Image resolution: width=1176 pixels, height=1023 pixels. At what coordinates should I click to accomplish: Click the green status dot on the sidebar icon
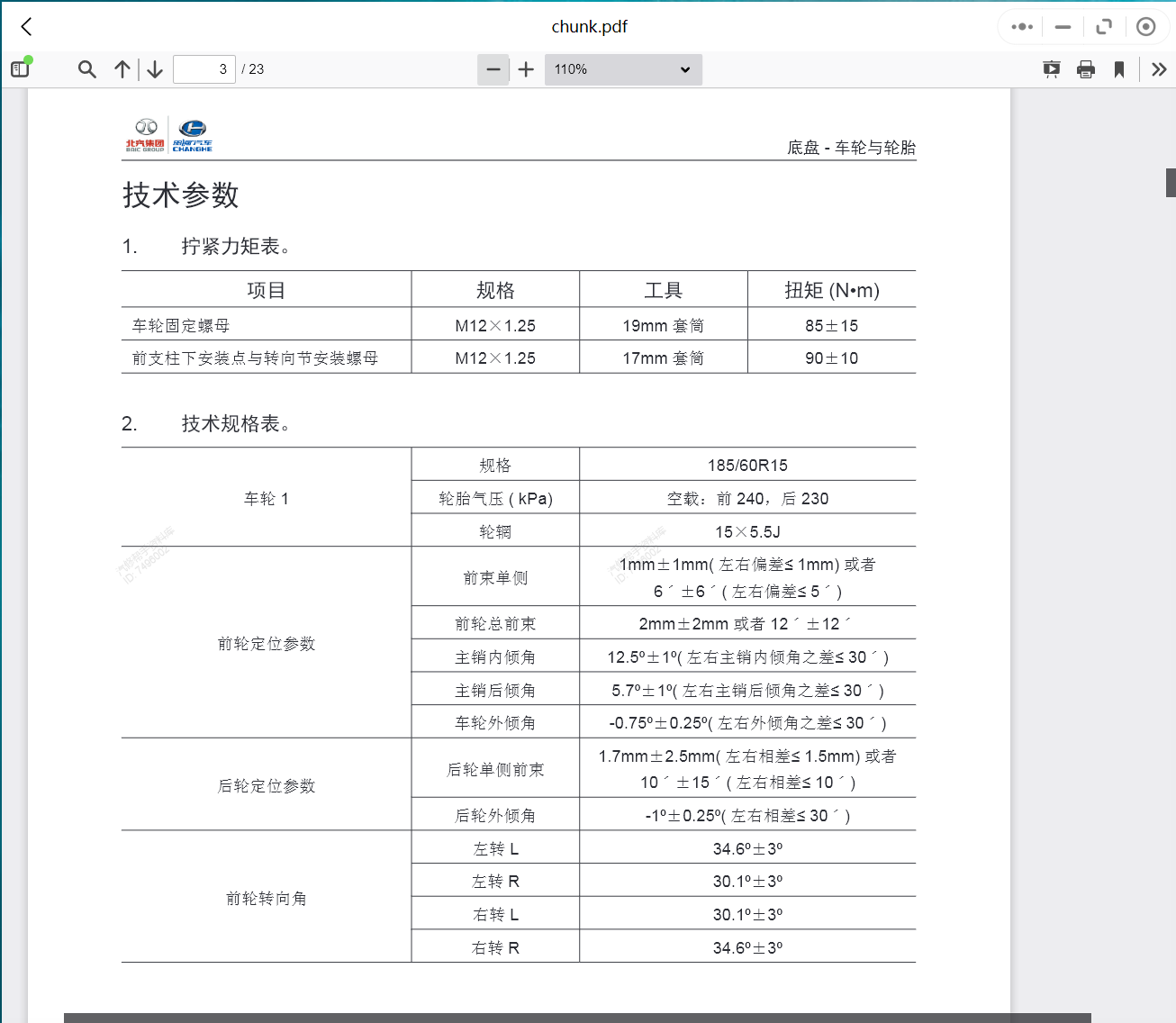pos(28,59)
